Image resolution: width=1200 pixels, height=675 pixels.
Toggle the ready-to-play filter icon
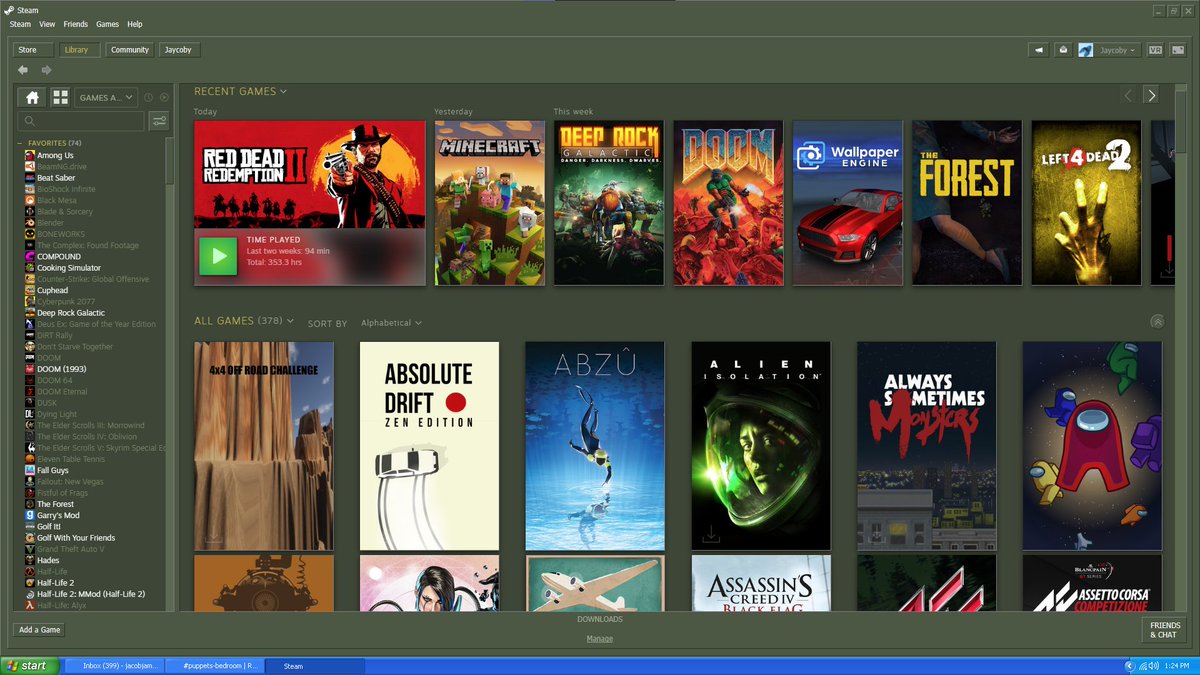[164, 97]
